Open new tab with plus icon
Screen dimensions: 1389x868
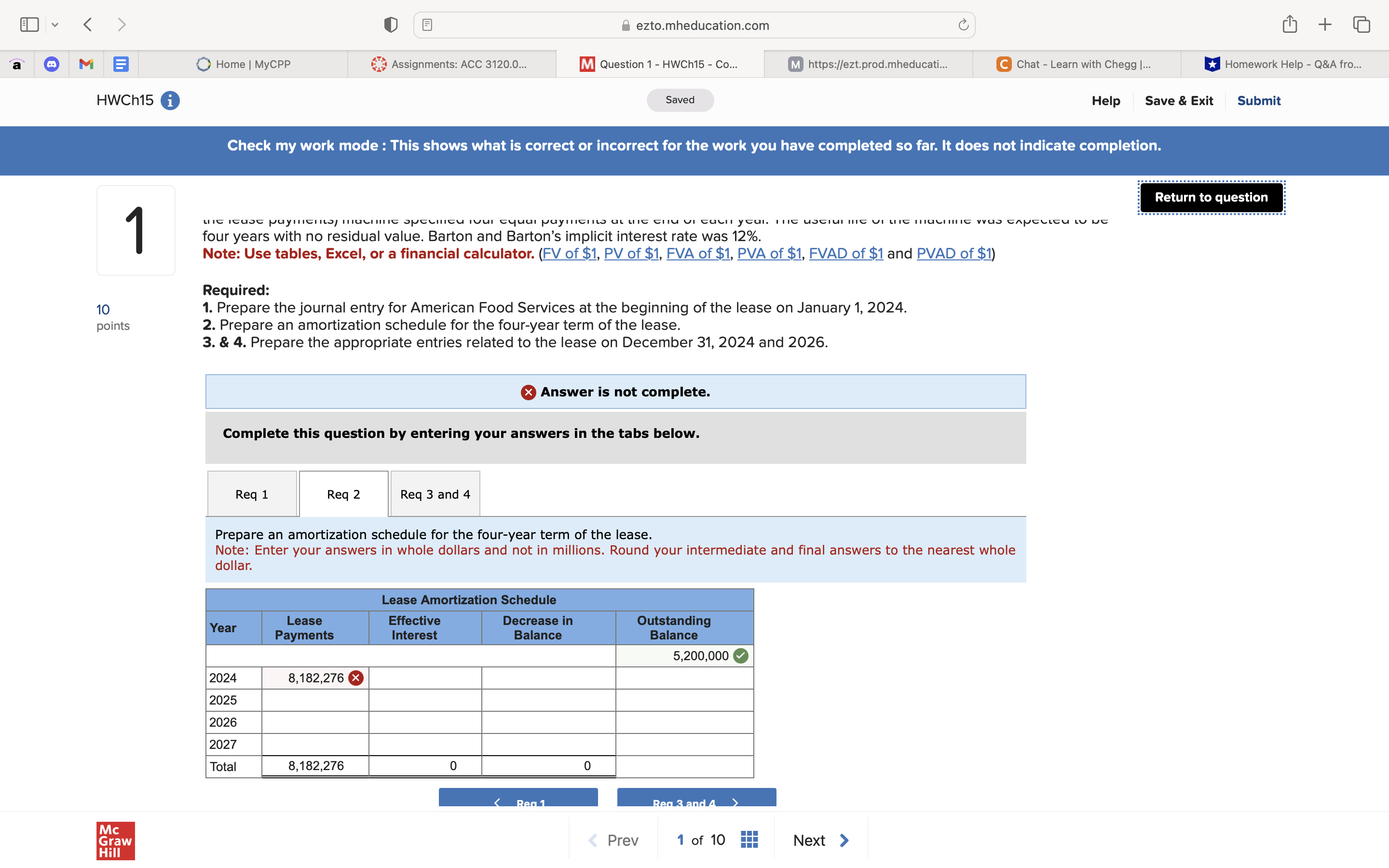pos(1325,25)
